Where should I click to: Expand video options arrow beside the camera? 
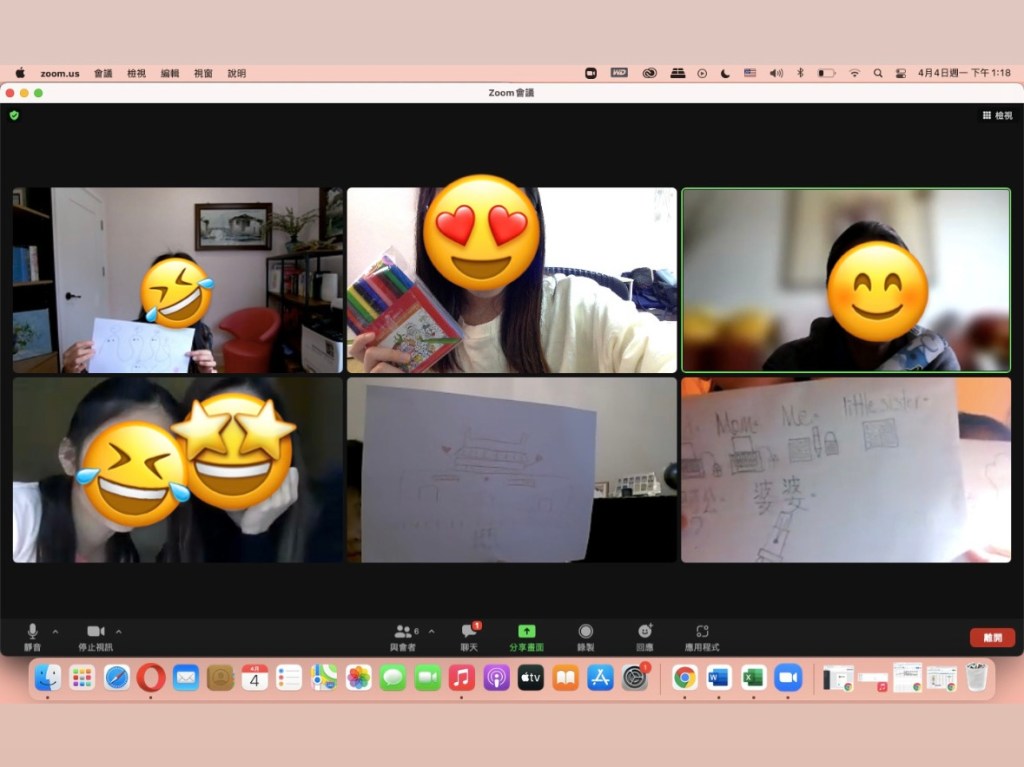119,631
